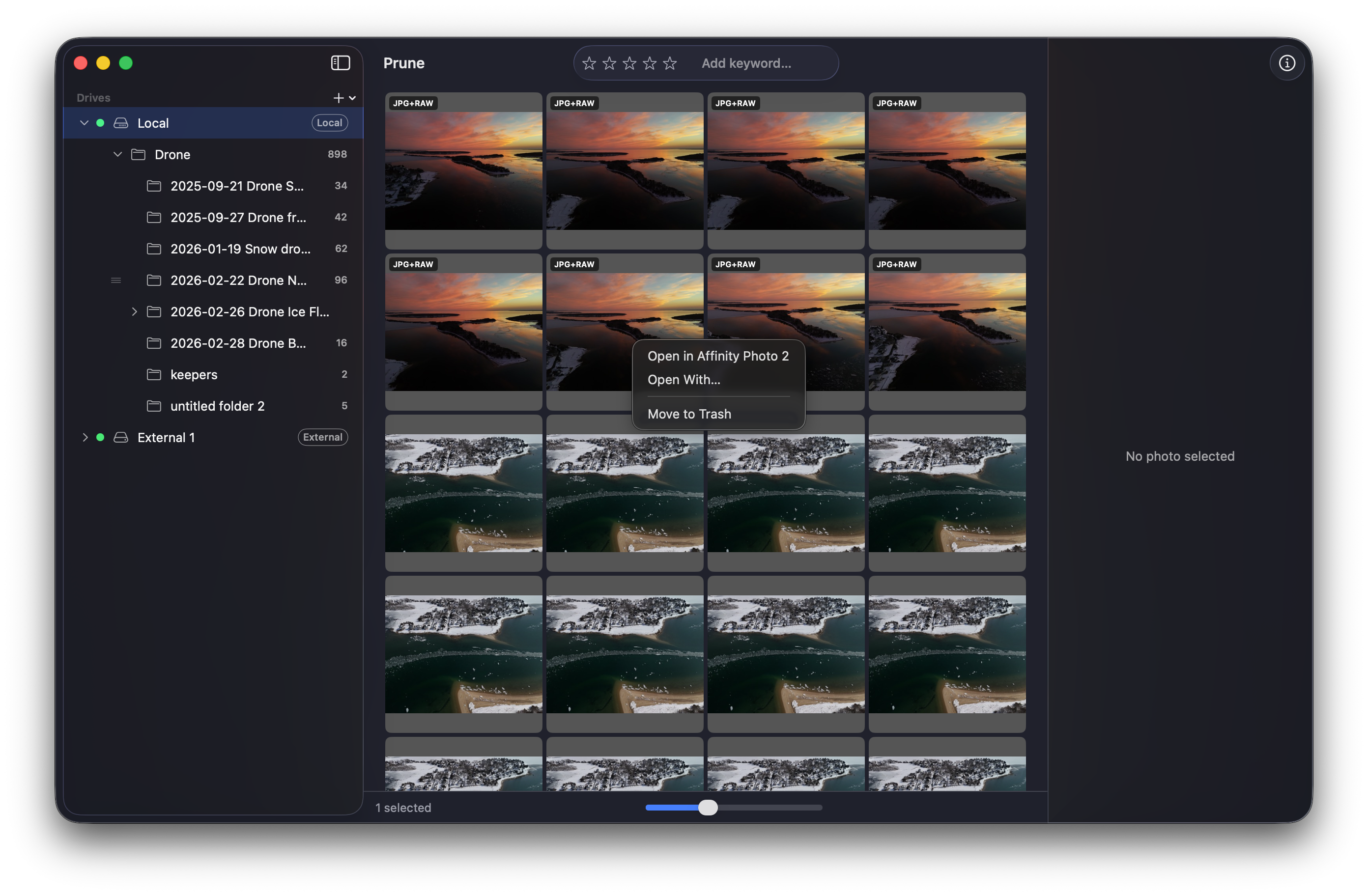Choose Open in Affinity Photo 2
Screen dimensions: 1368x896
pyautogui.click(x=718, y=356)
